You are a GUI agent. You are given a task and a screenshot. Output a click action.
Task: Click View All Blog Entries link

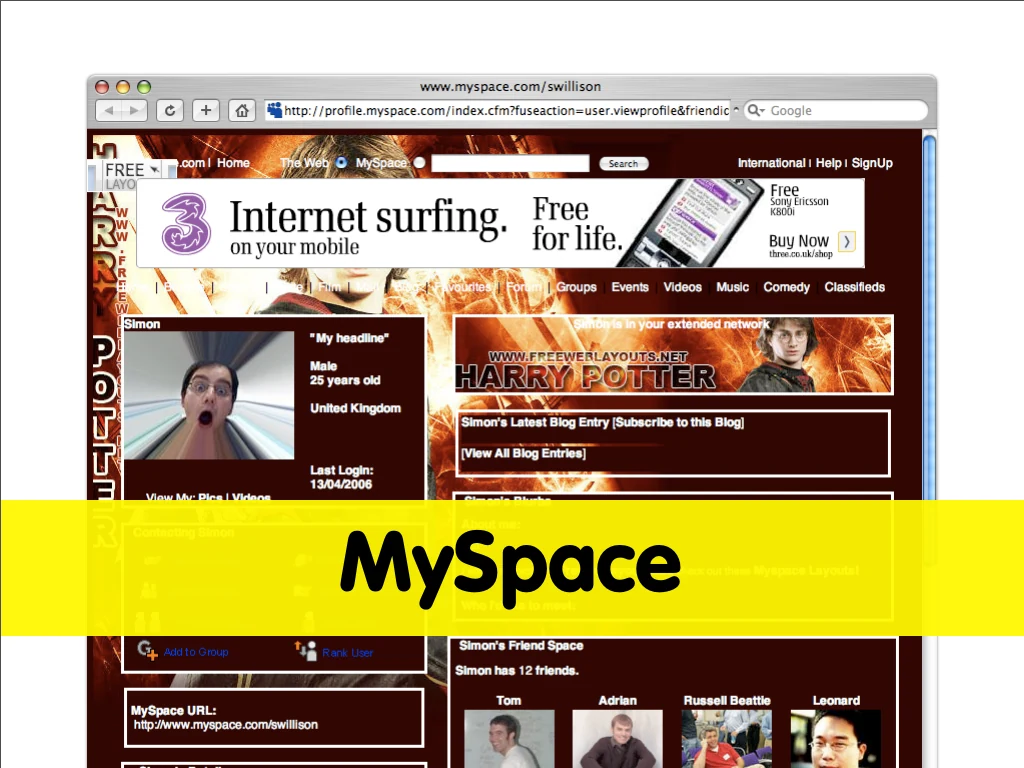523,453
